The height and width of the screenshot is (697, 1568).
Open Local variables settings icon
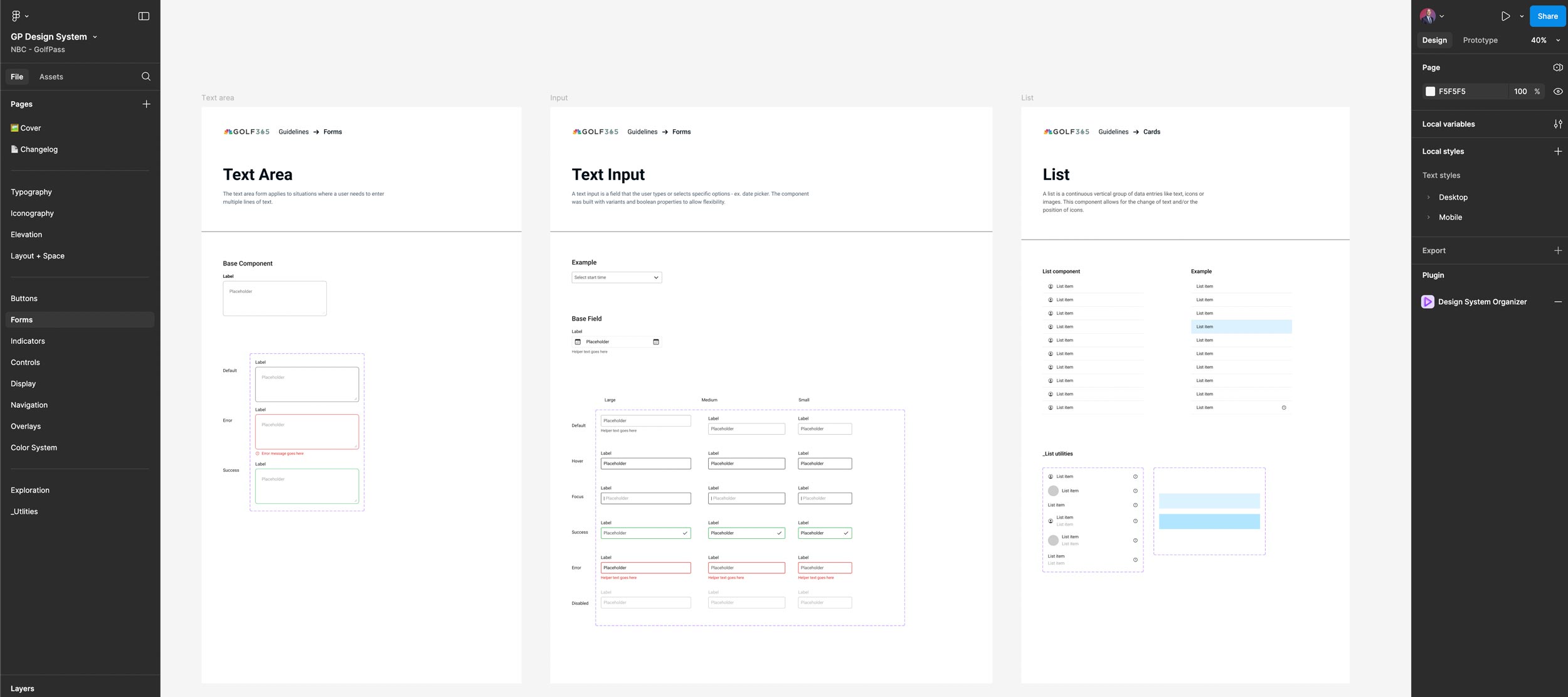click(1557, 124)
